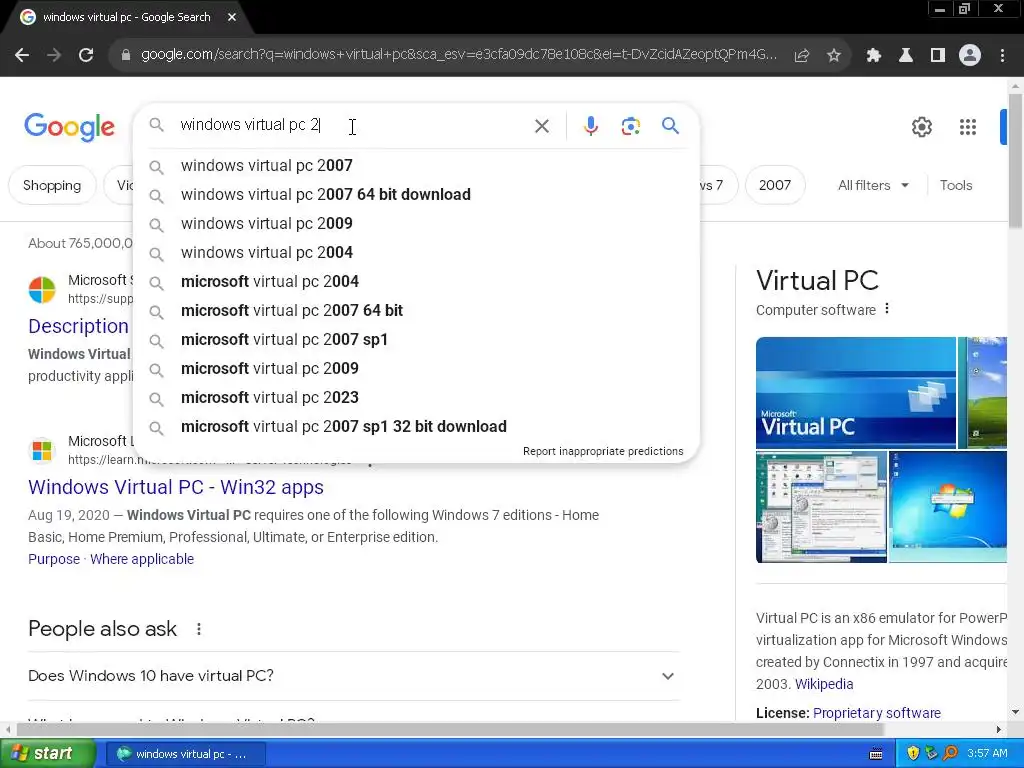The height and width of the screenshot is (768, 1024).
Task: Select the Shopping filter chip
Action: tap(52, 185)
